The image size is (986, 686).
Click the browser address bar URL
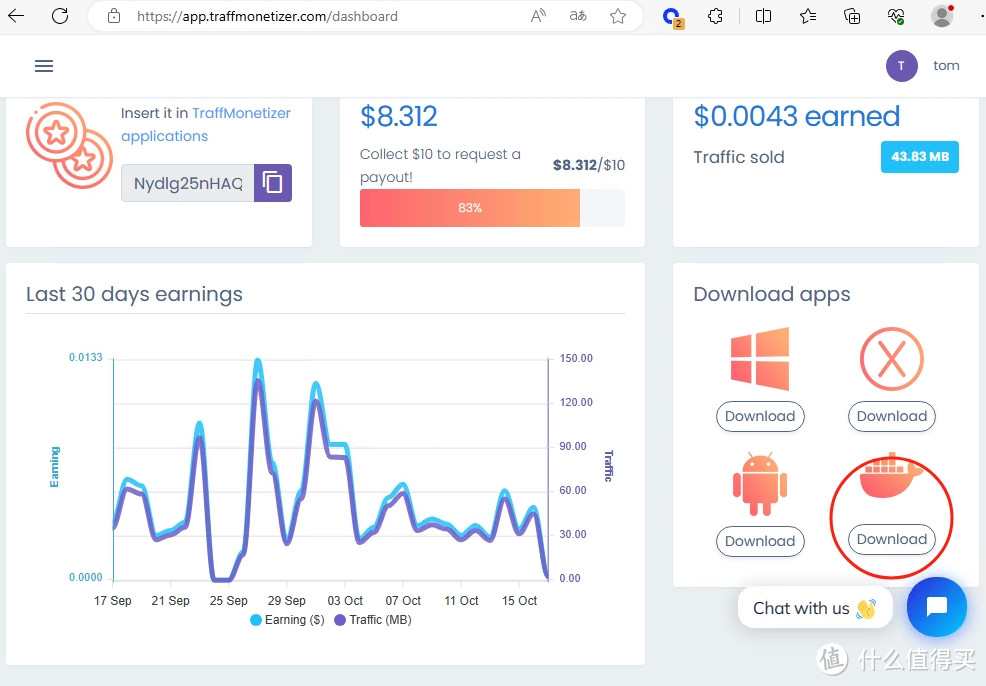pos(267,16)
